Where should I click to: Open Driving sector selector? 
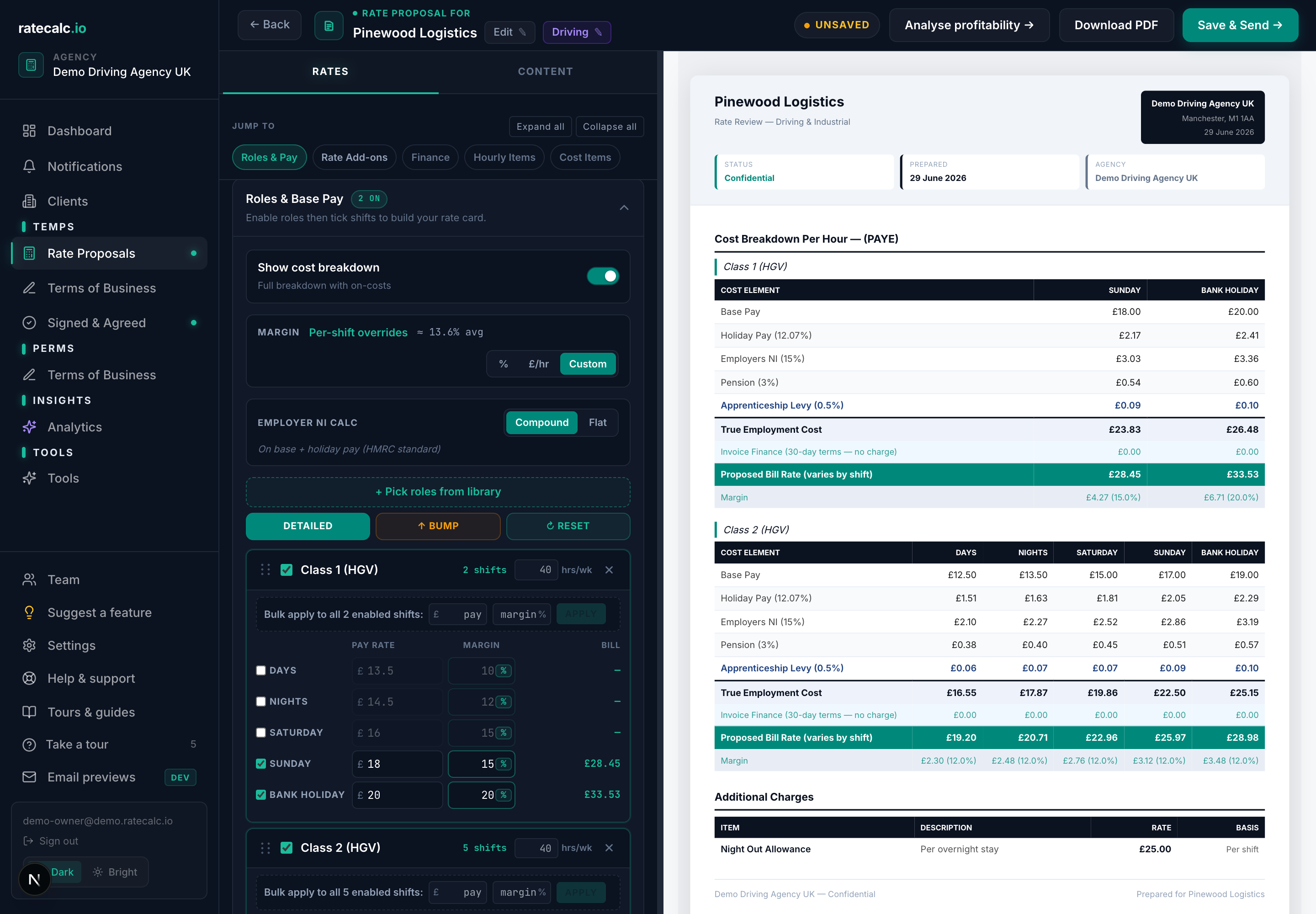point(577,32)
